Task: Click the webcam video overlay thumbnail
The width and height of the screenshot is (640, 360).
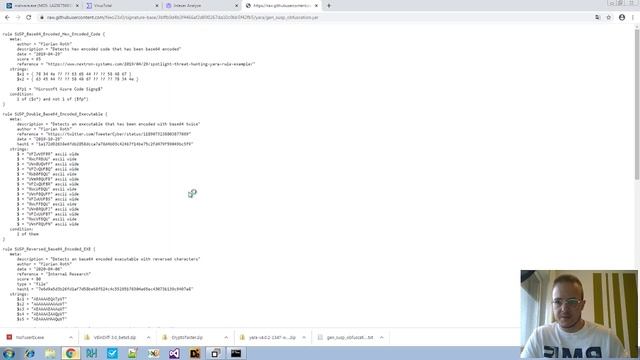Action: (x=579, y=314)
